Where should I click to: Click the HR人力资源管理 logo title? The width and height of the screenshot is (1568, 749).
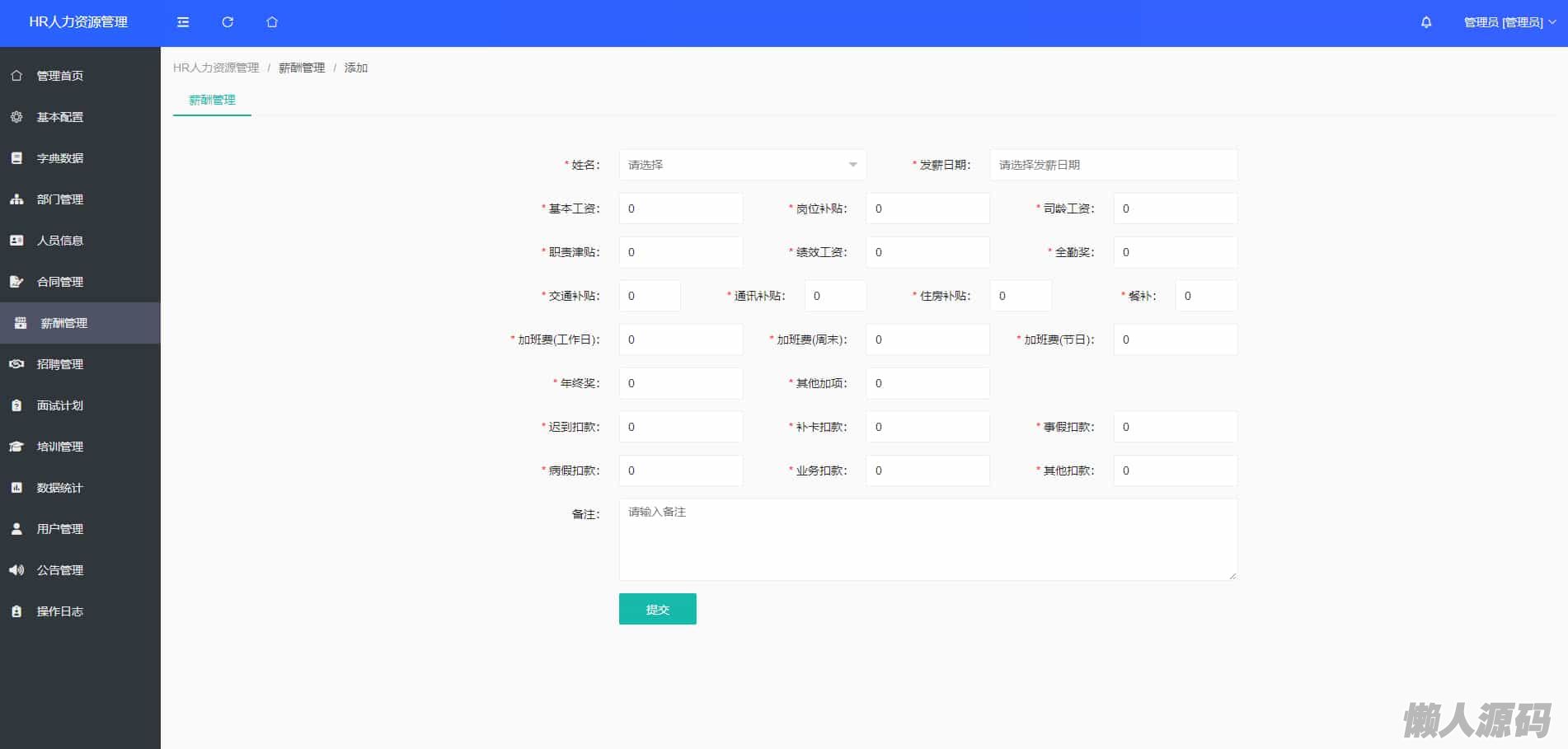[x=78, y=22]
